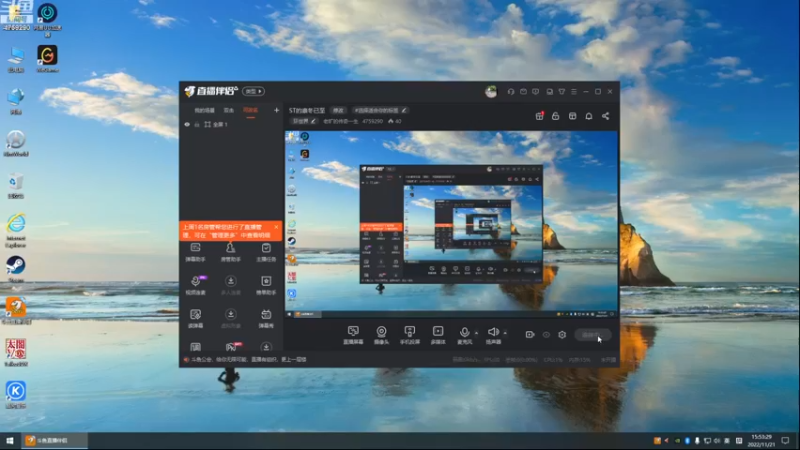
Task: Click the start streaming button
Action: [x=592, y=335]
